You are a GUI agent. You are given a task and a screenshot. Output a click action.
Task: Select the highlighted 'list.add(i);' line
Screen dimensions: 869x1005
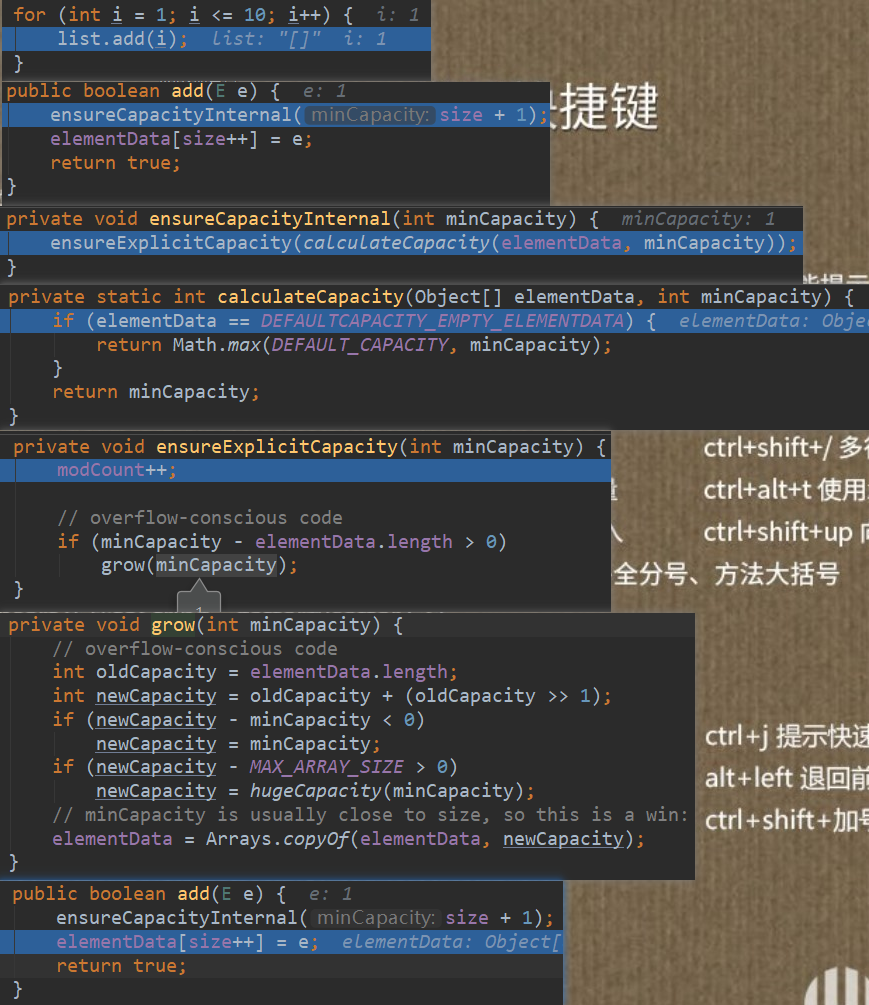[x=217, y=38]
